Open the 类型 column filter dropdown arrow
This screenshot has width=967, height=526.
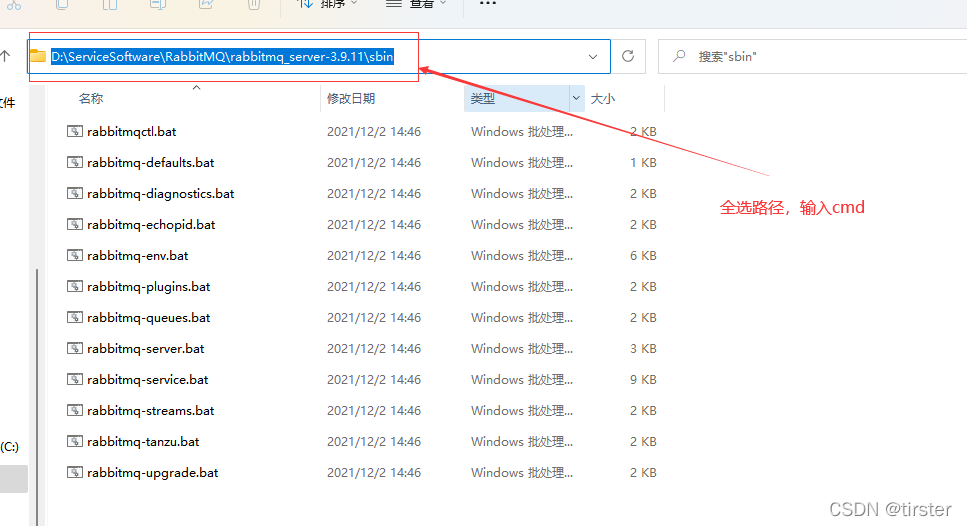[x=576, y=98]
